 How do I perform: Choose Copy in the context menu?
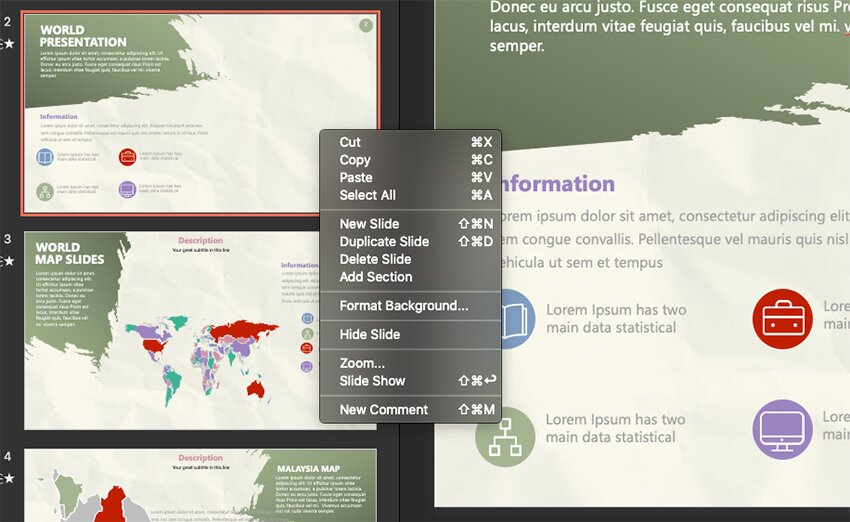[x=355, y=160]
